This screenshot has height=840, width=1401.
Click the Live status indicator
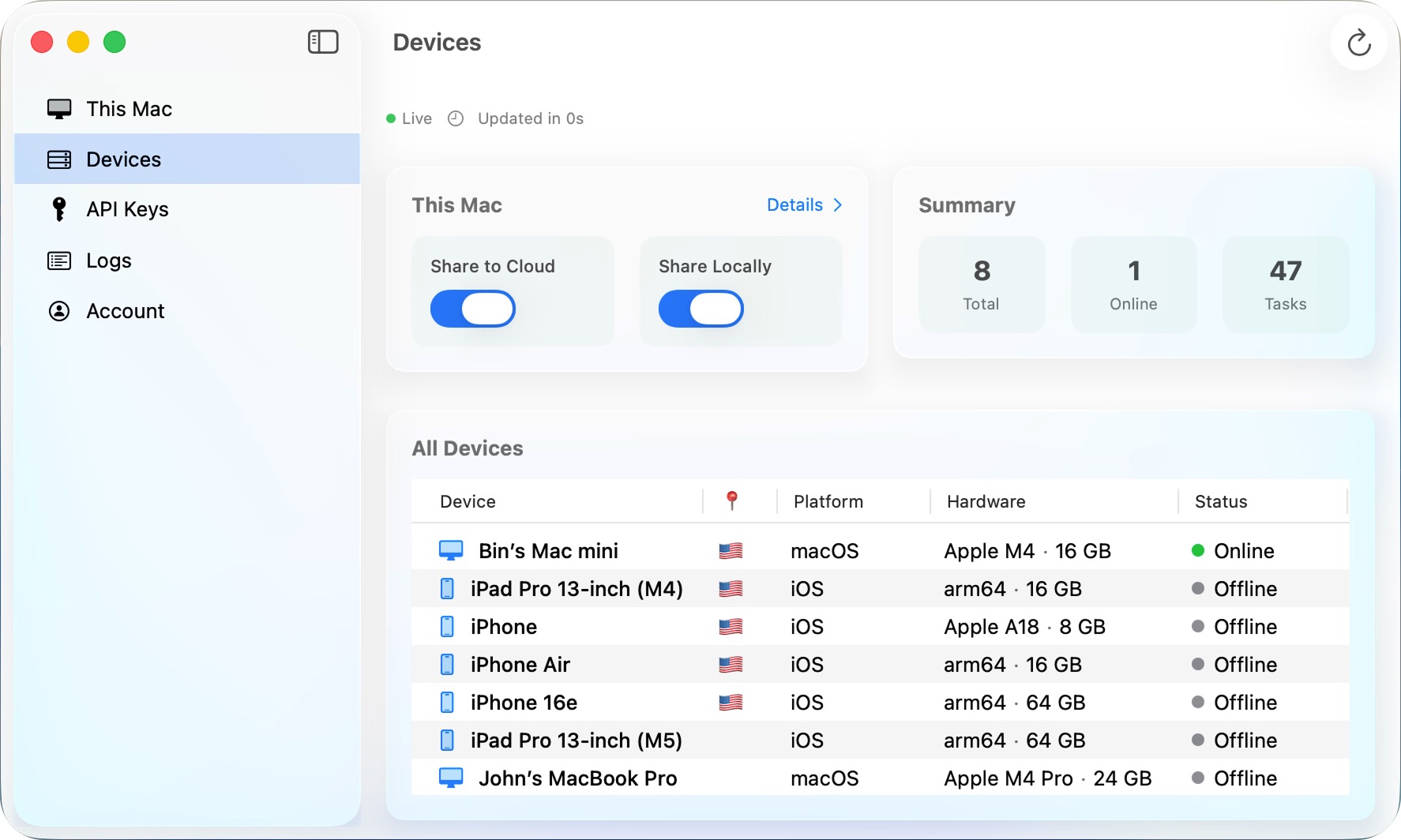click(409, 118)
